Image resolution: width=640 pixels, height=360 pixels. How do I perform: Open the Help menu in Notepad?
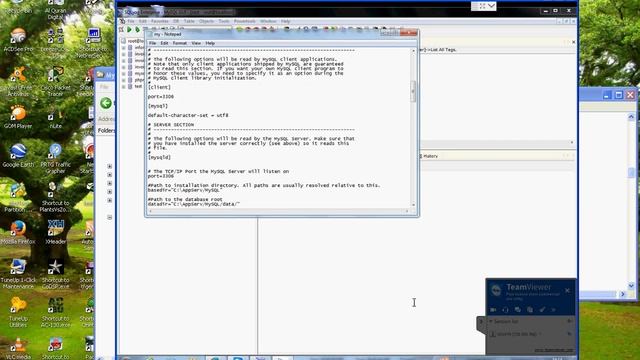click(210, 43)
